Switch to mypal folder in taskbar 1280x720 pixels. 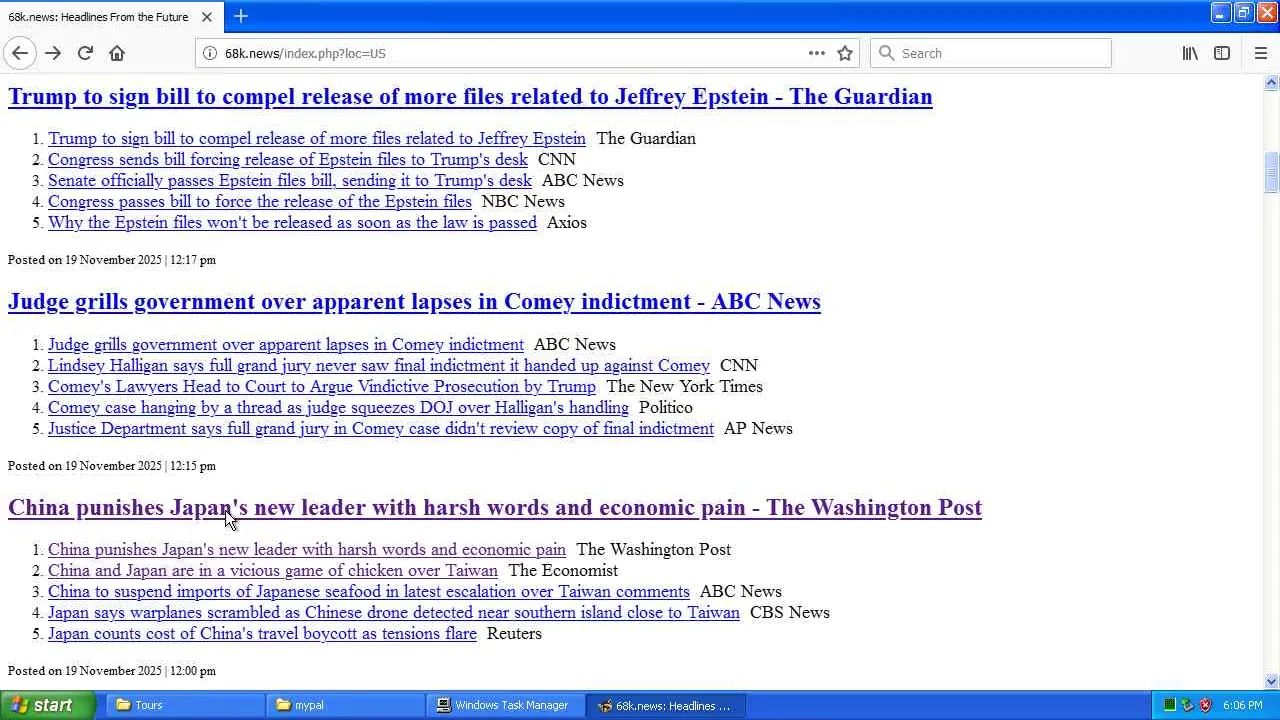[343, 705]
